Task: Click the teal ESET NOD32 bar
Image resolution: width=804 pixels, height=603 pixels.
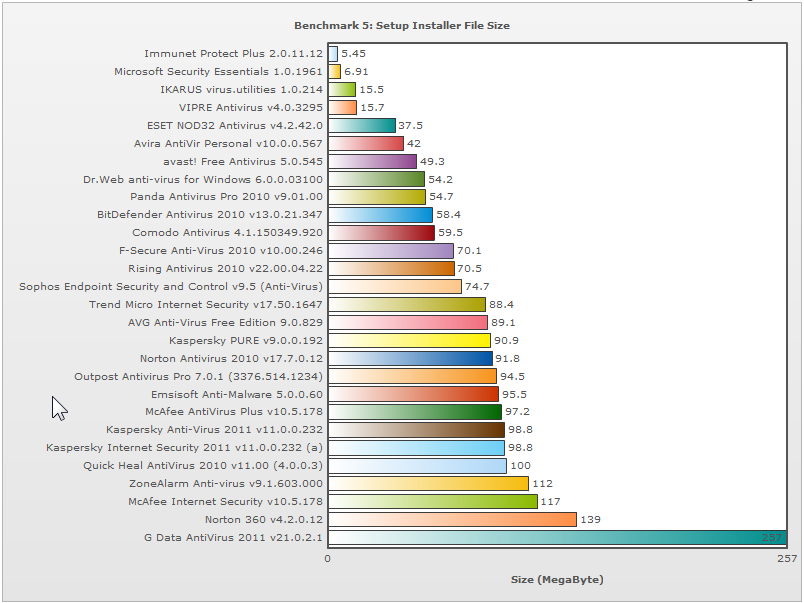Action: [362, 125]
